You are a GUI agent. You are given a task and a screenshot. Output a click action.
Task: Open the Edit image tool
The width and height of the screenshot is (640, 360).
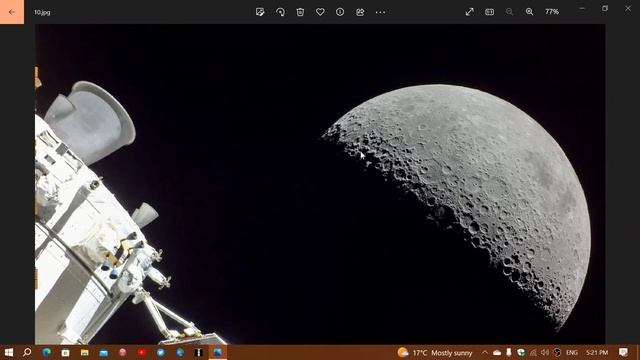(x=260, y=12)
